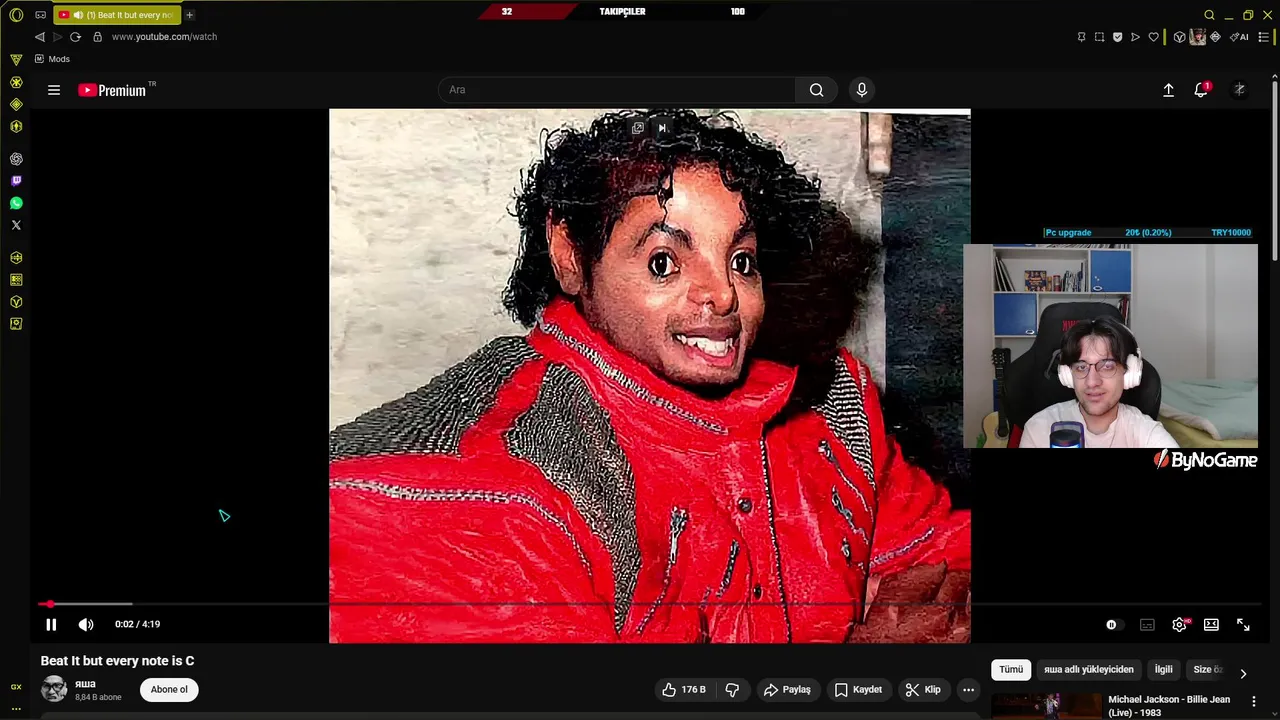Viewport: 1280px width, 720px height.
Task: Open the Aria AI assistant button
Action: pyautogui.click(x=1240, y=37)
